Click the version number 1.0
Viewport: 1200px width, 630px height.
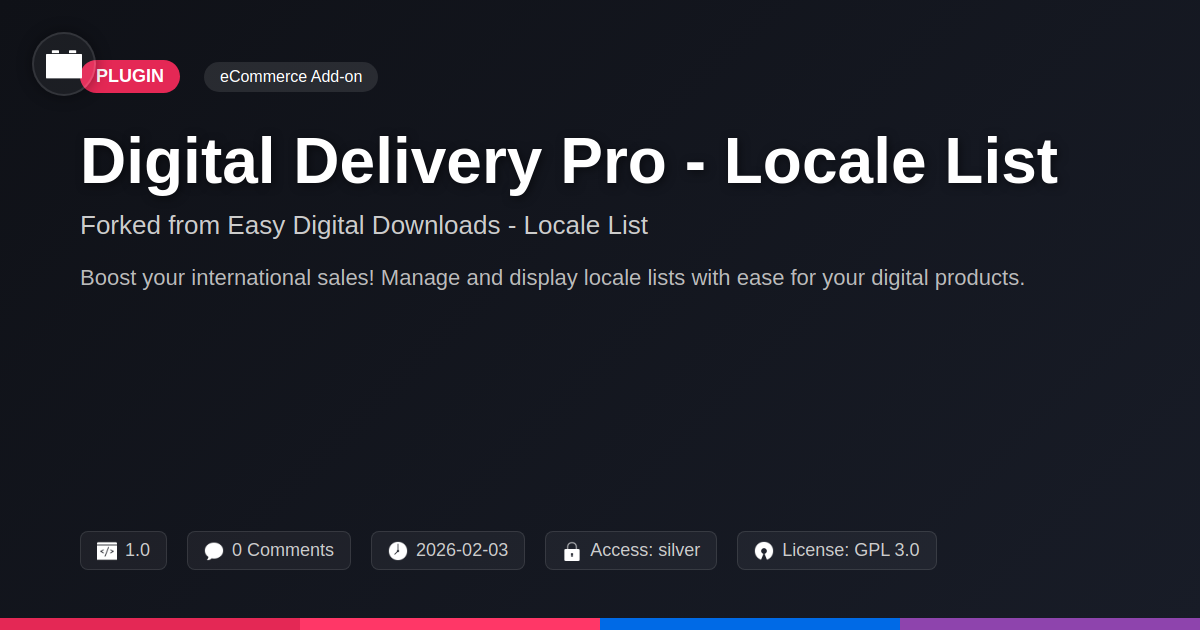point(137,550)
